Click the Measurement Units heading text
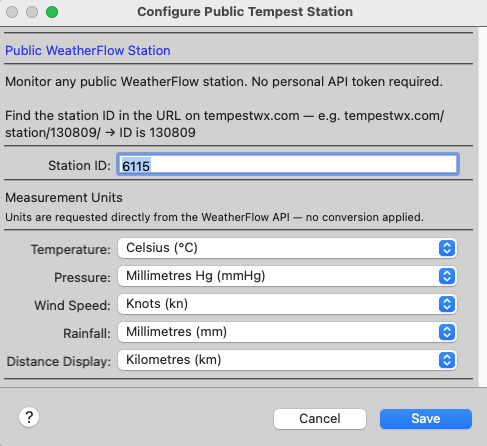This screenshot has width=487, height=446. click(x=64, y=198)
